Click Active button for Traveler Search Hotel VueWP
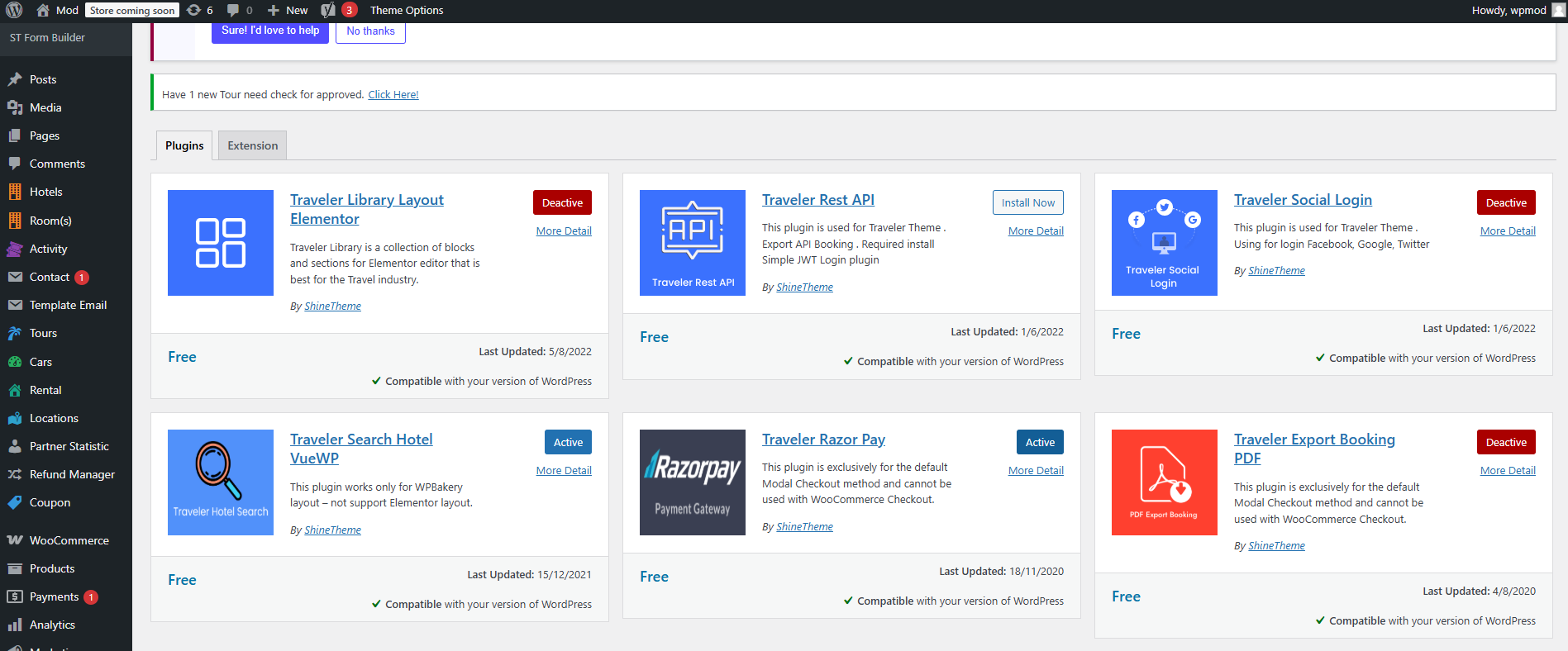The width and height of the screenshot is (1568, 651). (x=568, y=442)
